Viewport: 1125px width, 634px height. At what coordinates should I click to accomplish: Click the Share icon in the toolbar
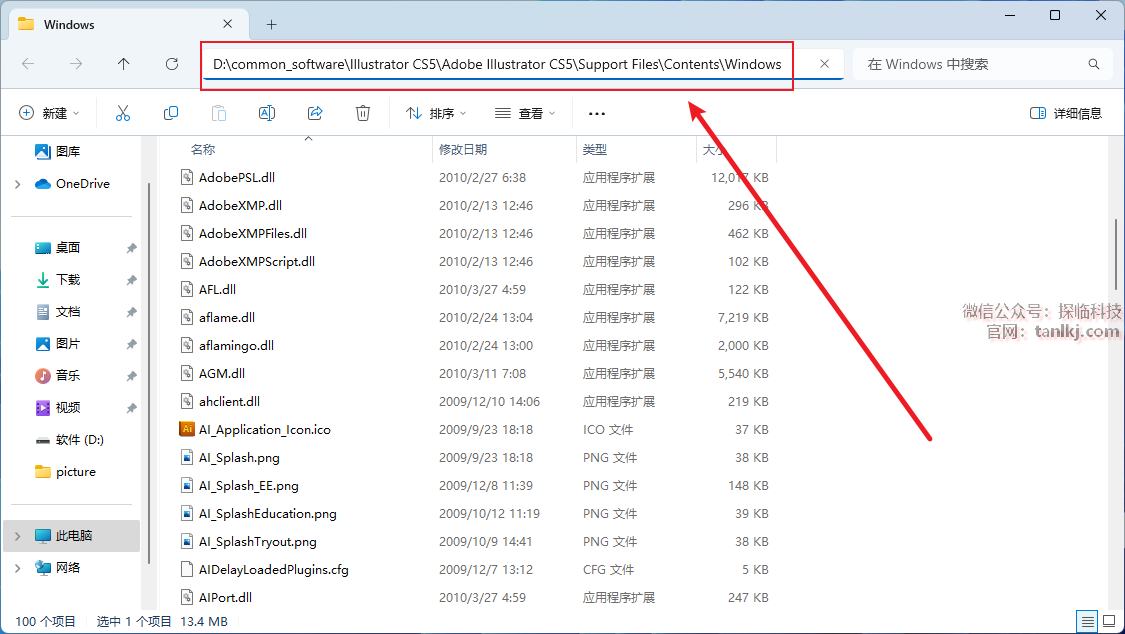(315, 113)
